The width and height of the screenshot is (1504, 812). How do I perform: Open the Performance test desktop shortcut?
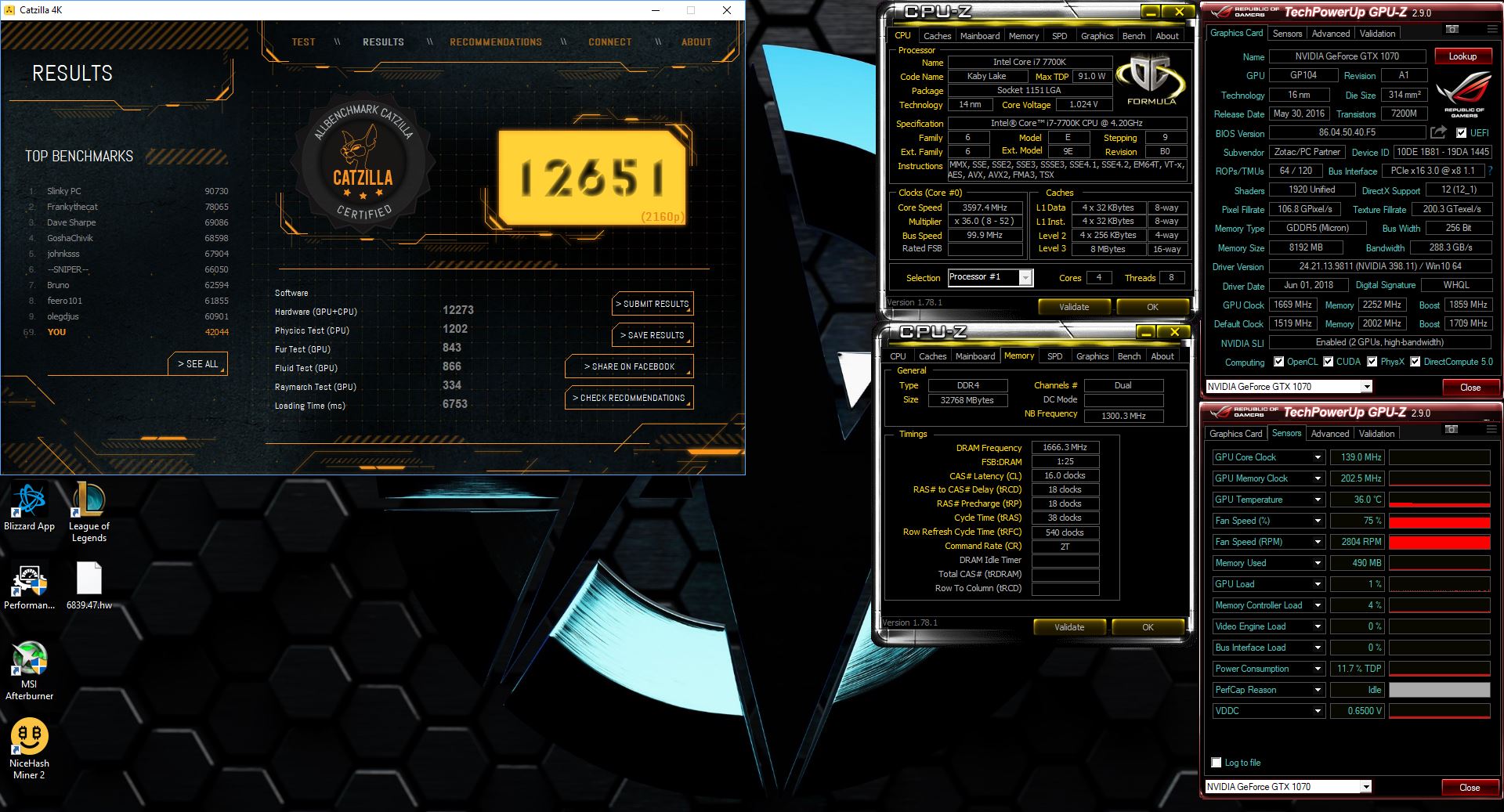coord(29,588)
